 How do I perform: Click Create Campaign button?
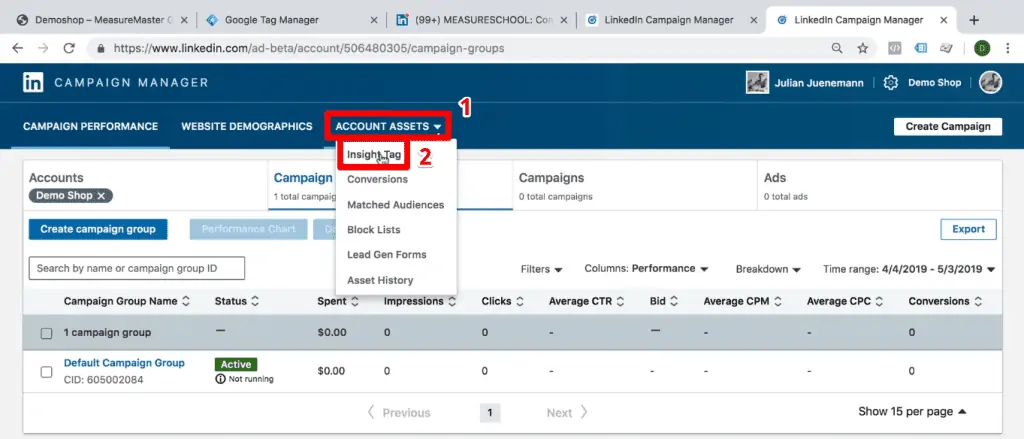tap(948, 127)
